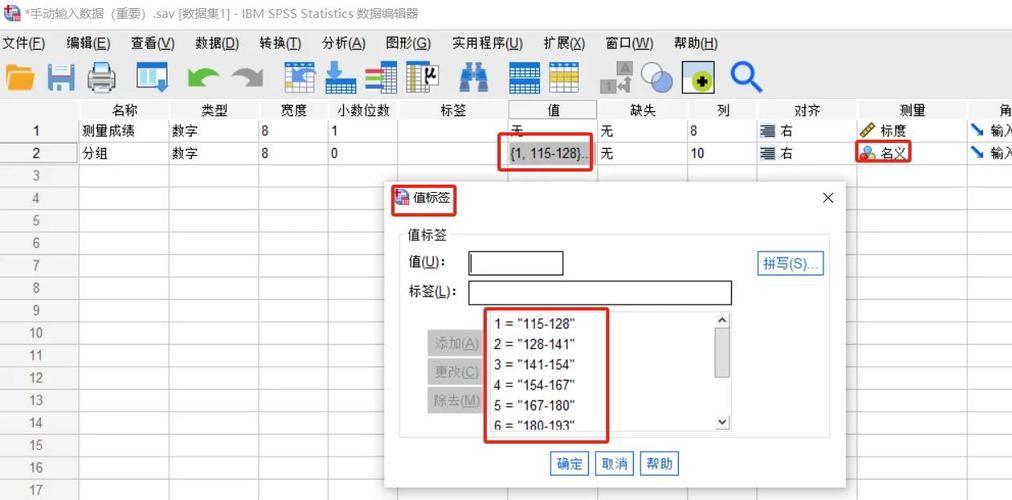1012x500 pixels.
Task: Toggle the Value labels A-1 icon
Action: 616,78
